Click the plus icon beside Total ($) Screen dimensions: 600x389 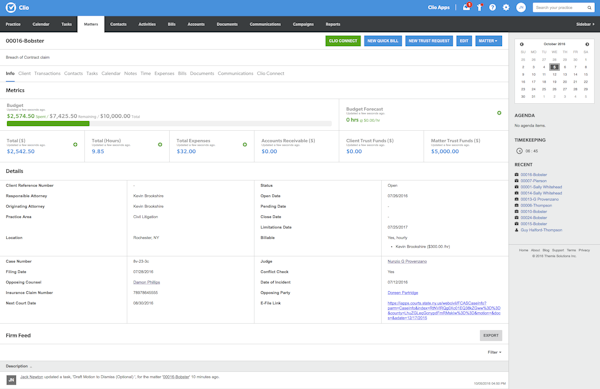pos(75,145)
